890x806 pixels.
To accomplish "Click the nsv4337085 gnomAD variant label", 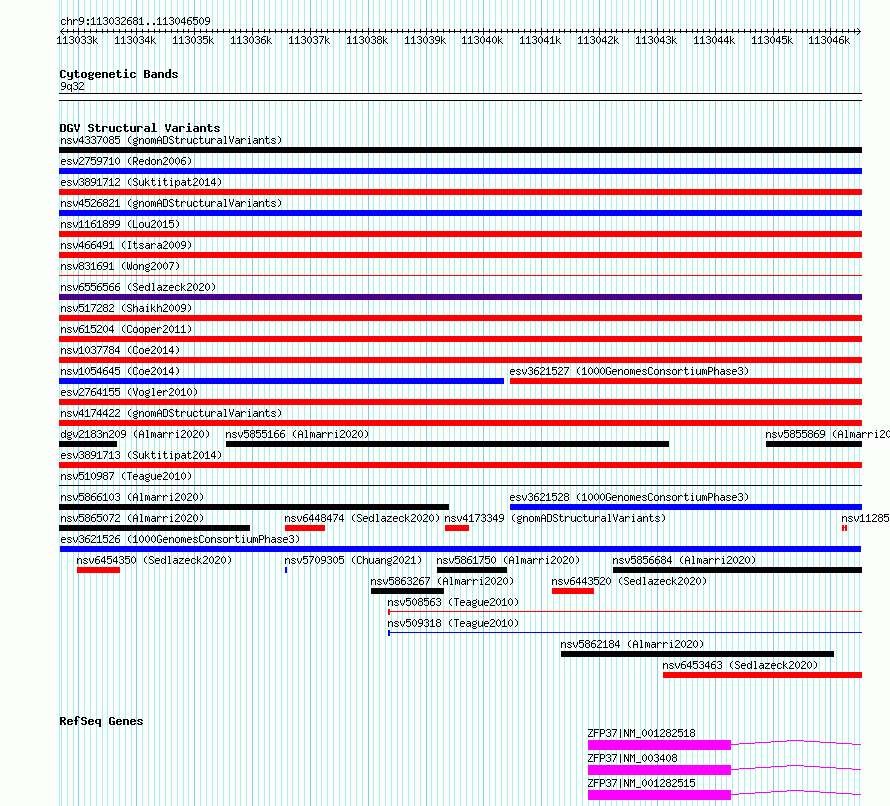I will click(x=171, y=140).
